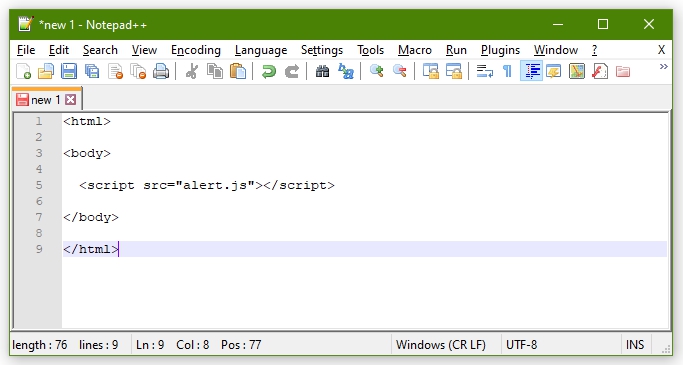Open the Run menu

(456, 50)
